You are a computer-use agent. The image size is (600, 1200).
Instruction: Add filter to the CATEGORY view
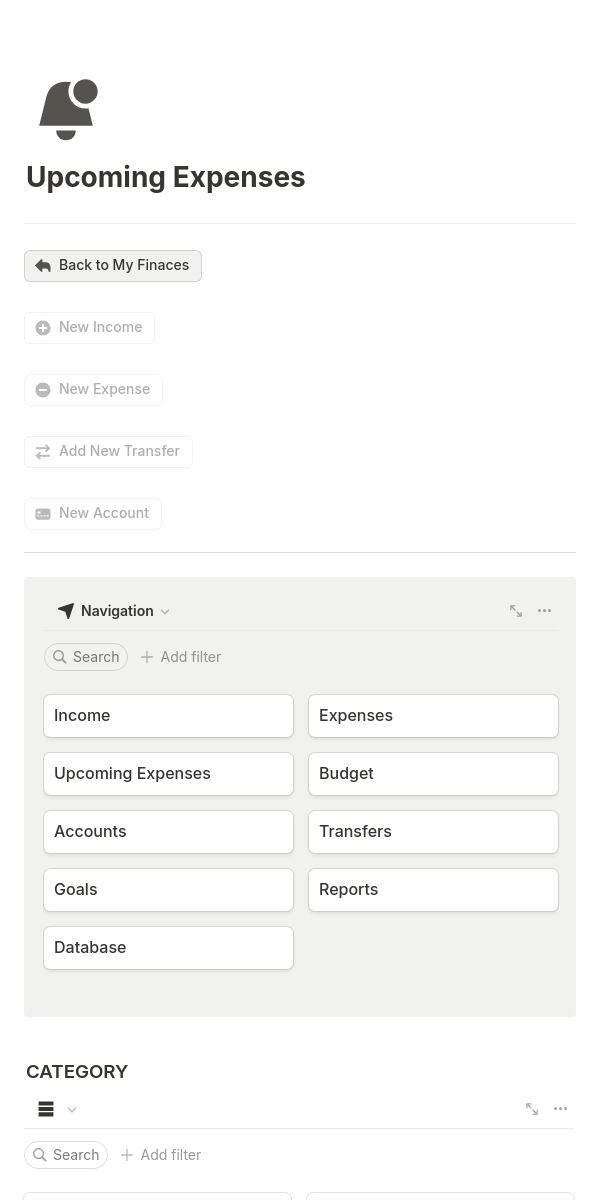(161, 1155)
